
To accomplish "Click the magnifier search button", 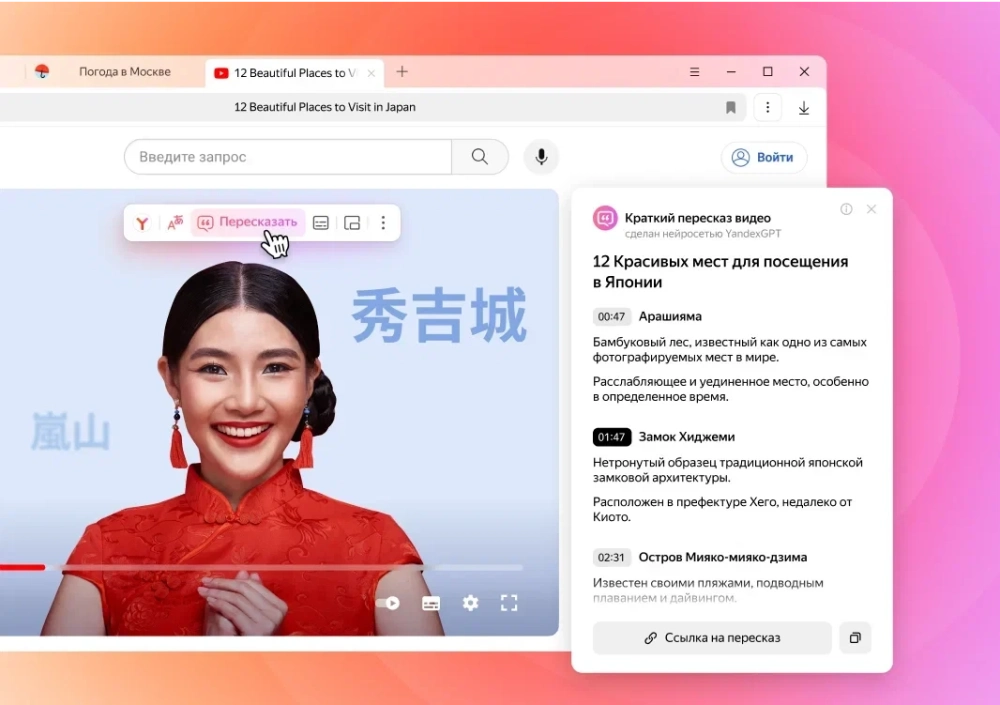I will point(480,157).
